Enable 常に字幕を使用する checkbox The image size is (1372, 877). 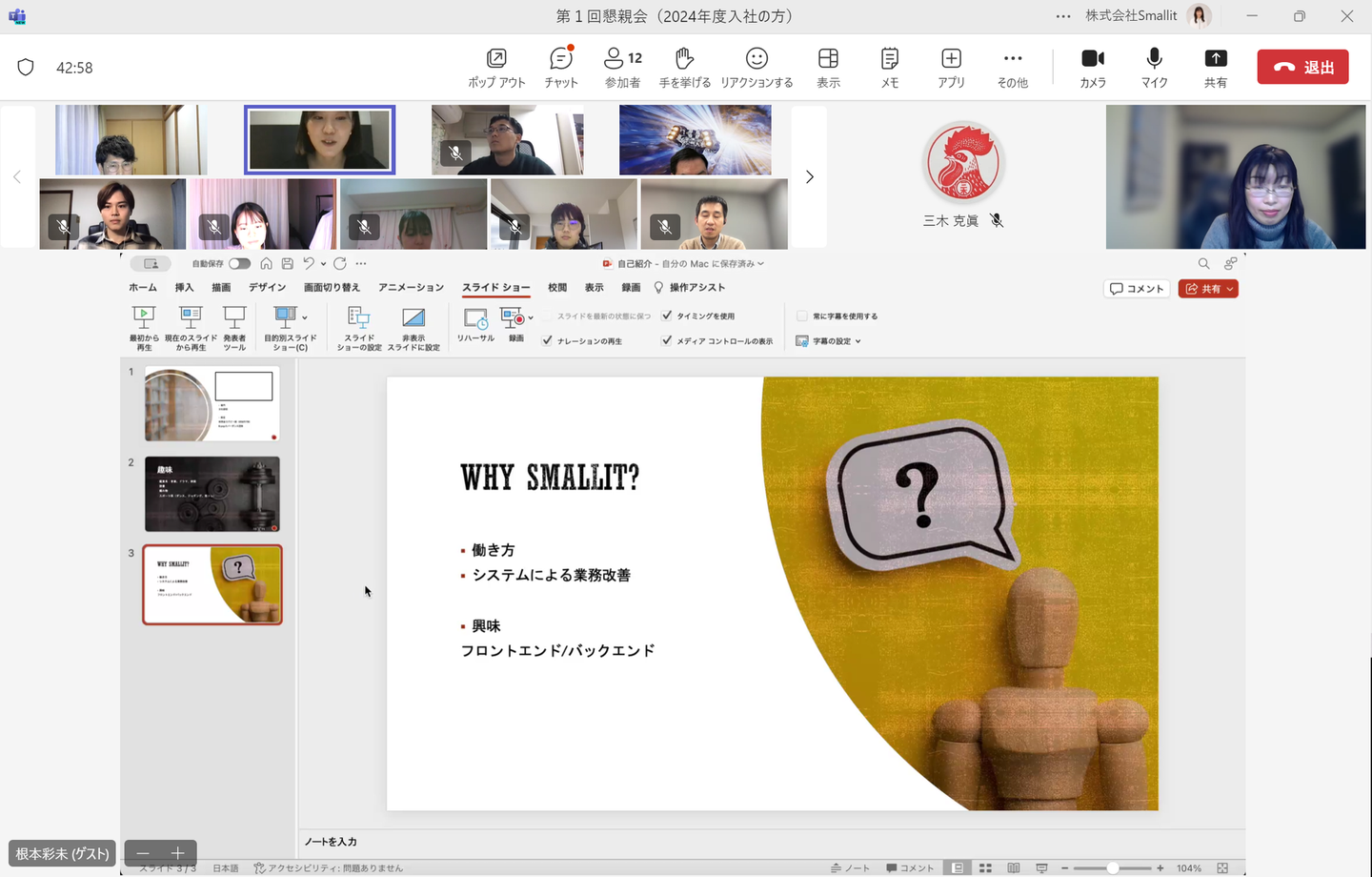click(802, 316)
